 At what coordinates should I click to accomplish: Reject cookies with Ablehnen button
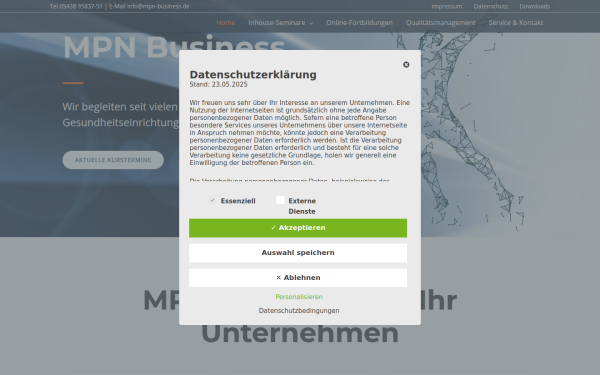point(298,278)
